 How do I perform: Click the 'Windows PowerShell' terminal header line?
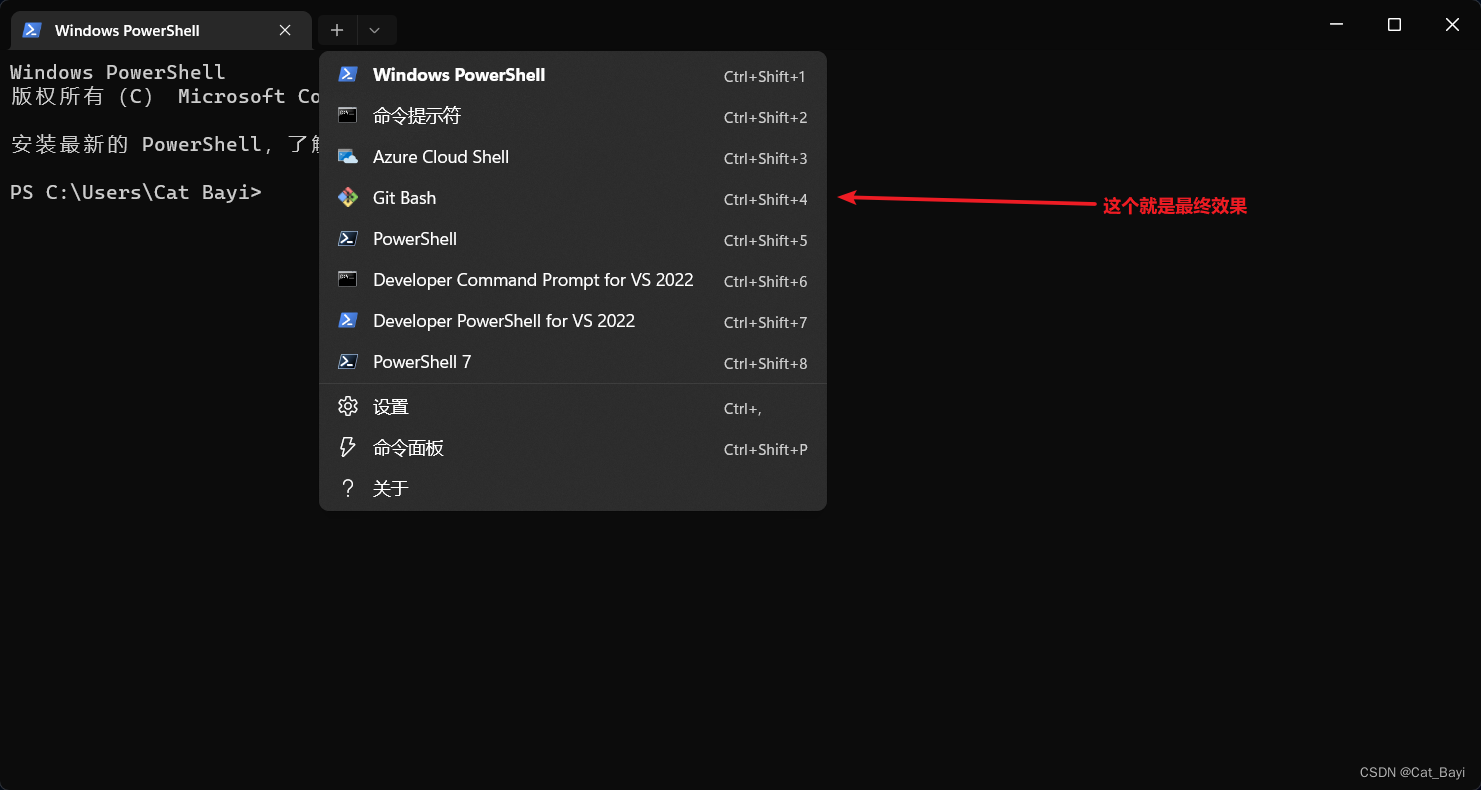[x=118, y=72]
